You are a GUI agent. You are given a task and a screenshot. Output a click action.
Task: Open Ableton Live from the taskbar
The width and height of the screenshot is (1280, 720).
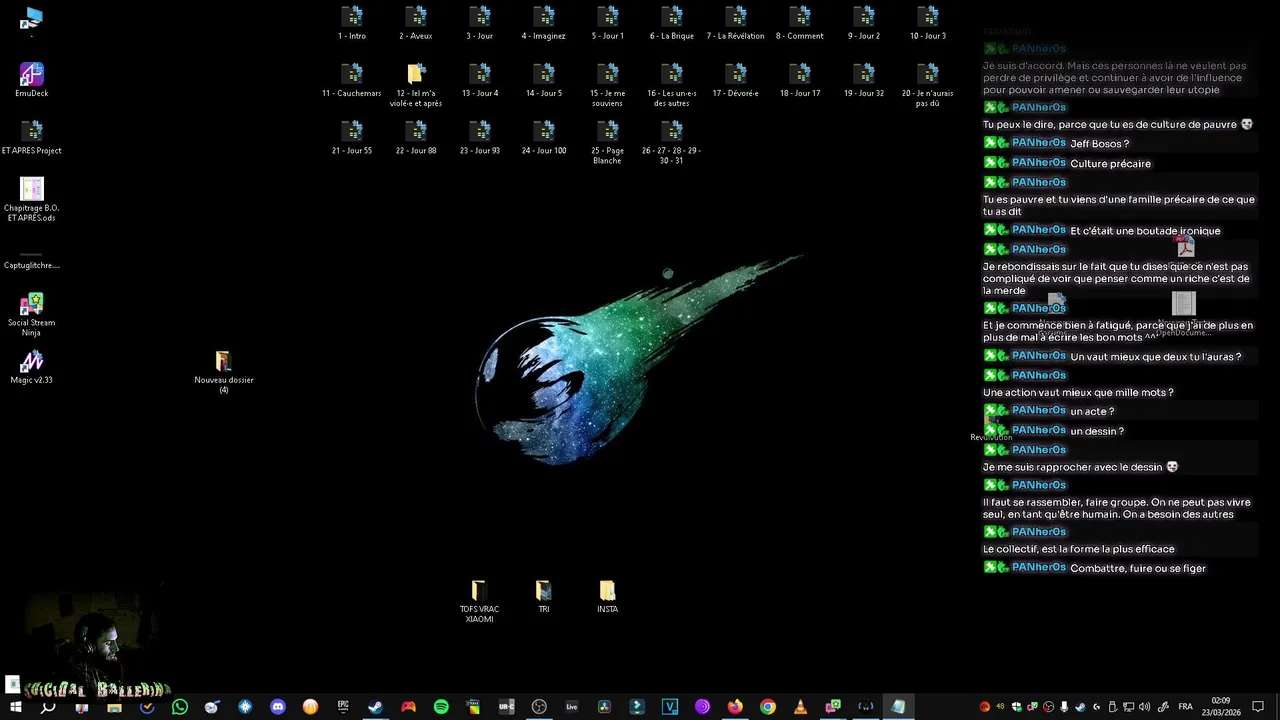pyautogui.click(x=572, y=707)
